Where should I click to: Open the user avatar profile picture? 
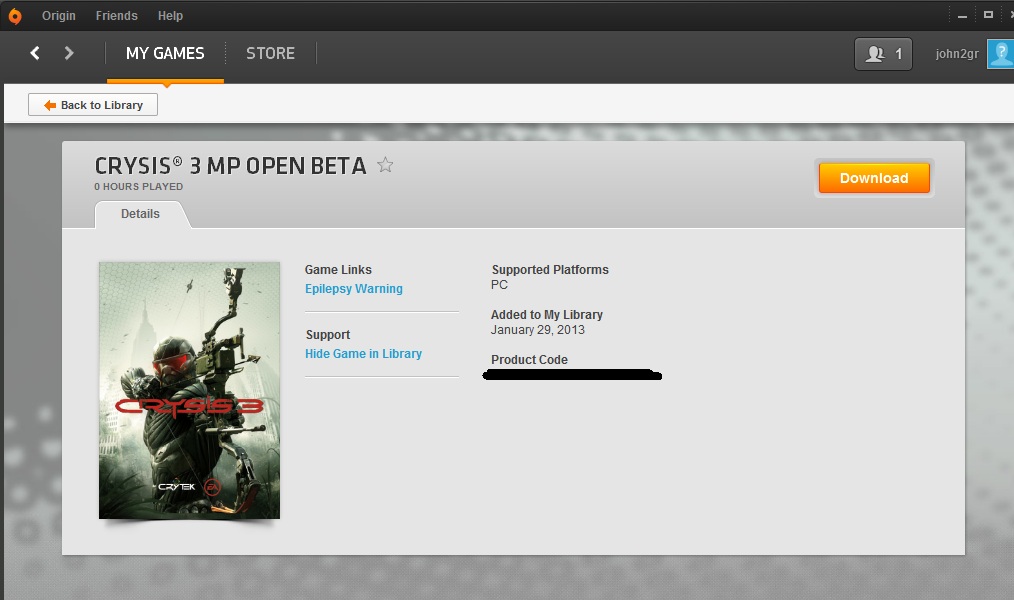pos(1001,54)
